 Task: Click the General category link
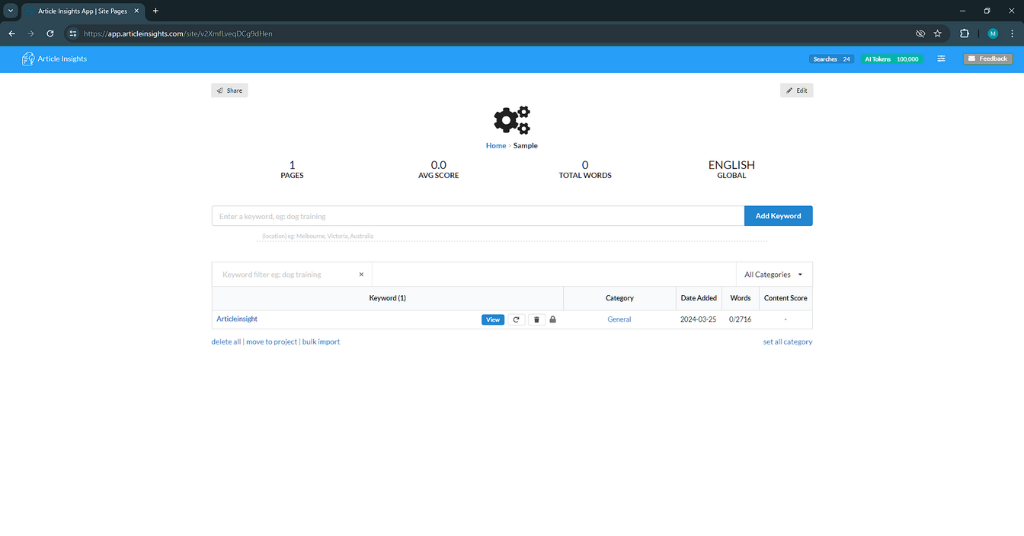619,319
